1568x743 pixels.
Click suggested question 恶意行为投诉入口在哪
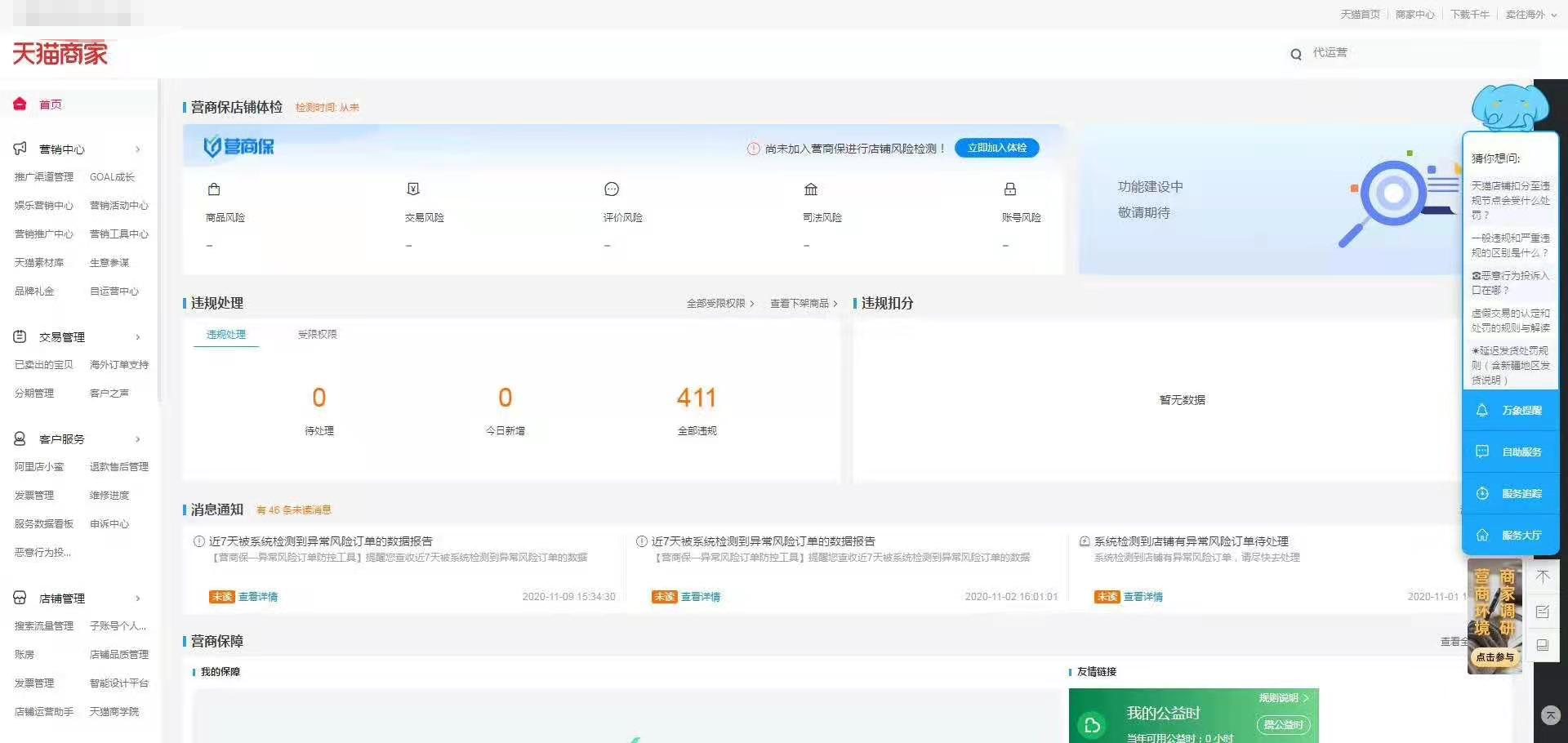click(1511, 283)
